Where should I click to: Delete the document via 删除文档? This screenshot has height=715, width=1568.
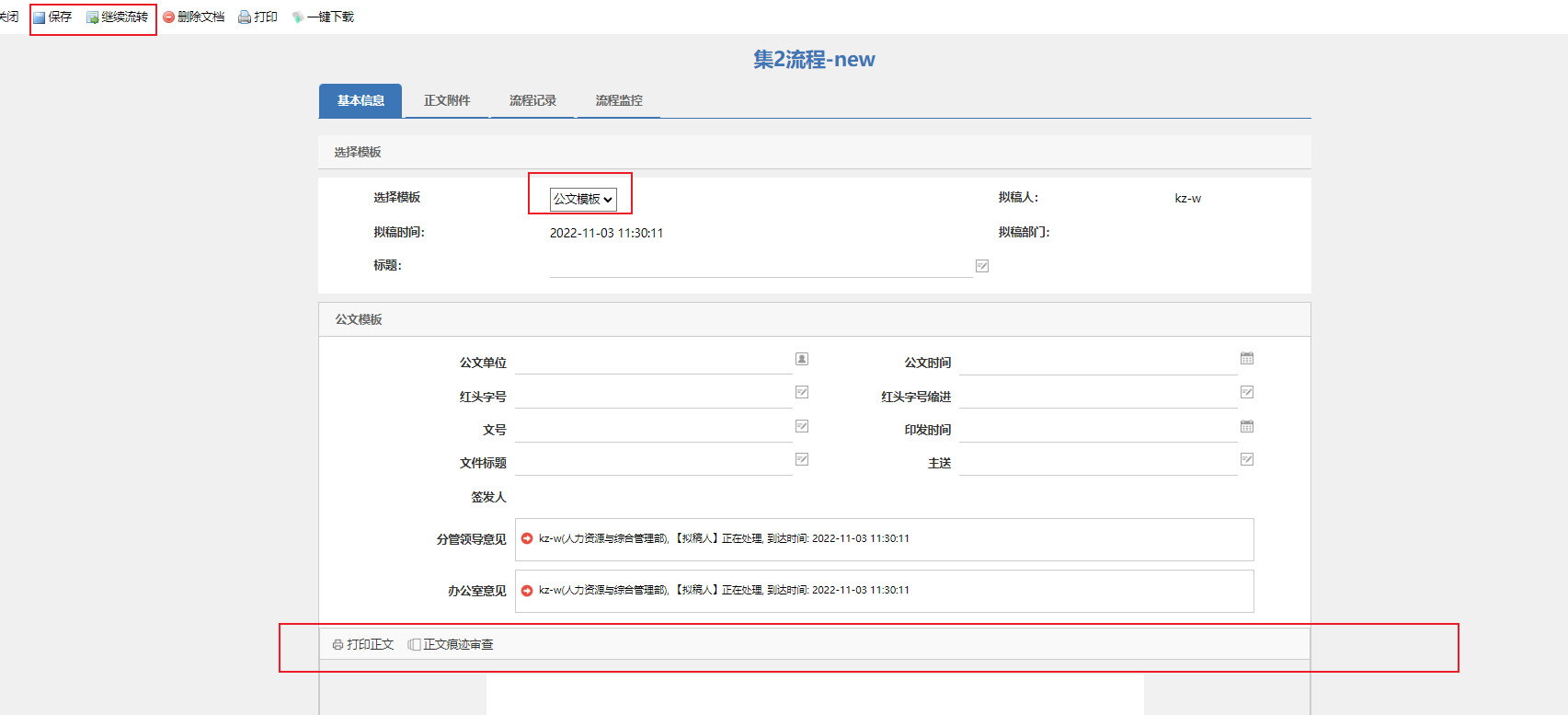[x=194, y=17]
